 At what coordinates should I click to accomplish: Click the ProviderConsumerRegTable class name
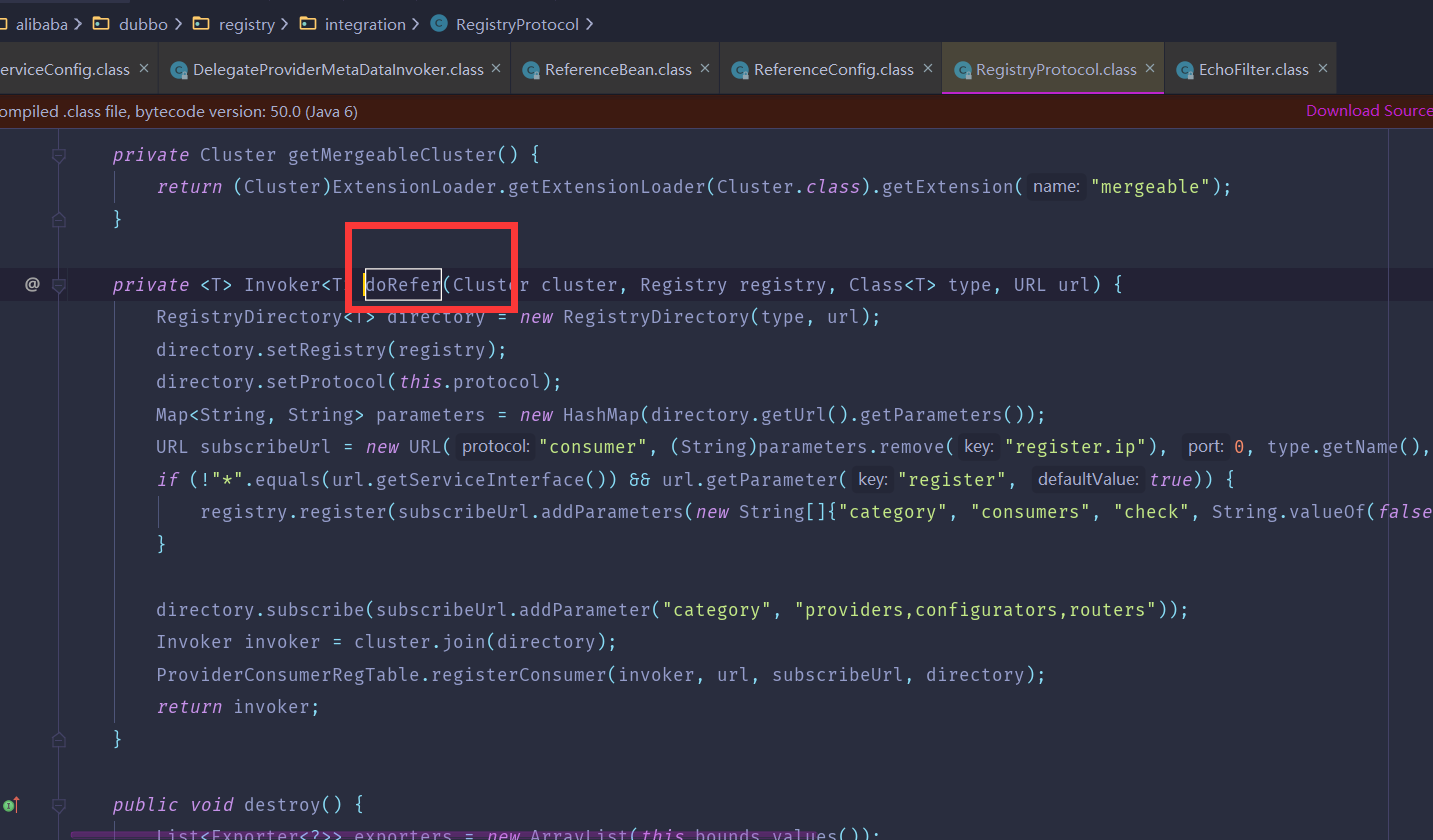click(x=288, y=675)
